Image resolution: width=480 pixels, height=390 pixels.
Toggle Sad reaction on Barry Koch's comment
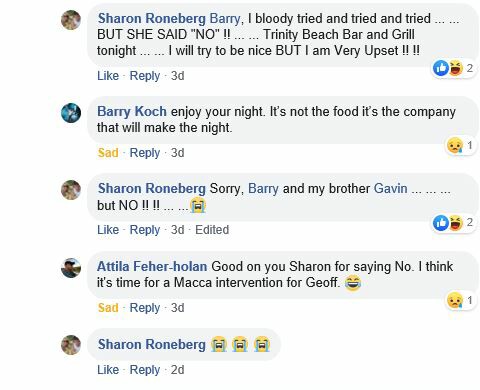pos(108,153)
